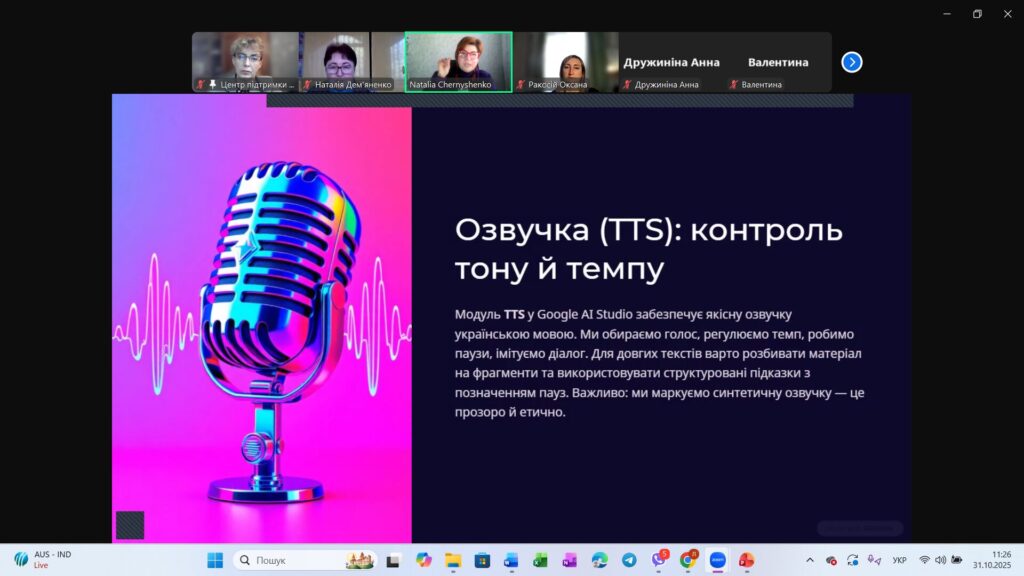1024x576 pixels.
Task: Select Валентина participant tile
Action: (x=778, y=62)
